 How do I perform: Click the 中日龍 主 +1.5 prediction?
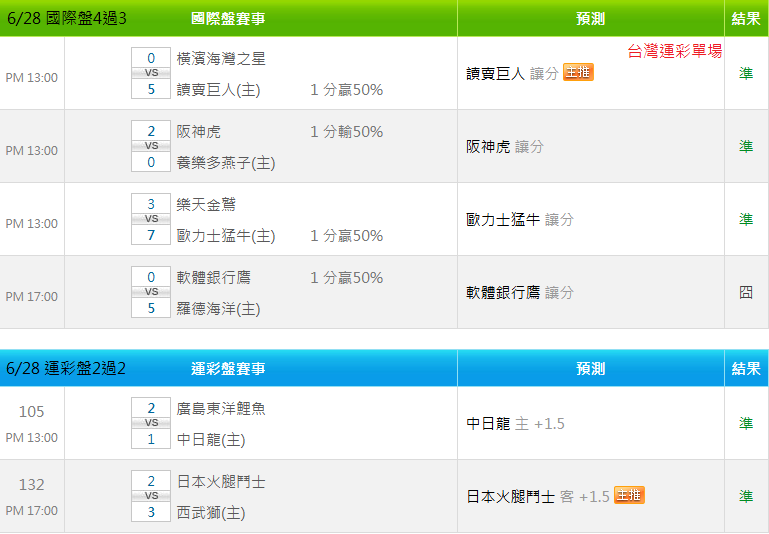pyautogui.click(x=515, y=424)
